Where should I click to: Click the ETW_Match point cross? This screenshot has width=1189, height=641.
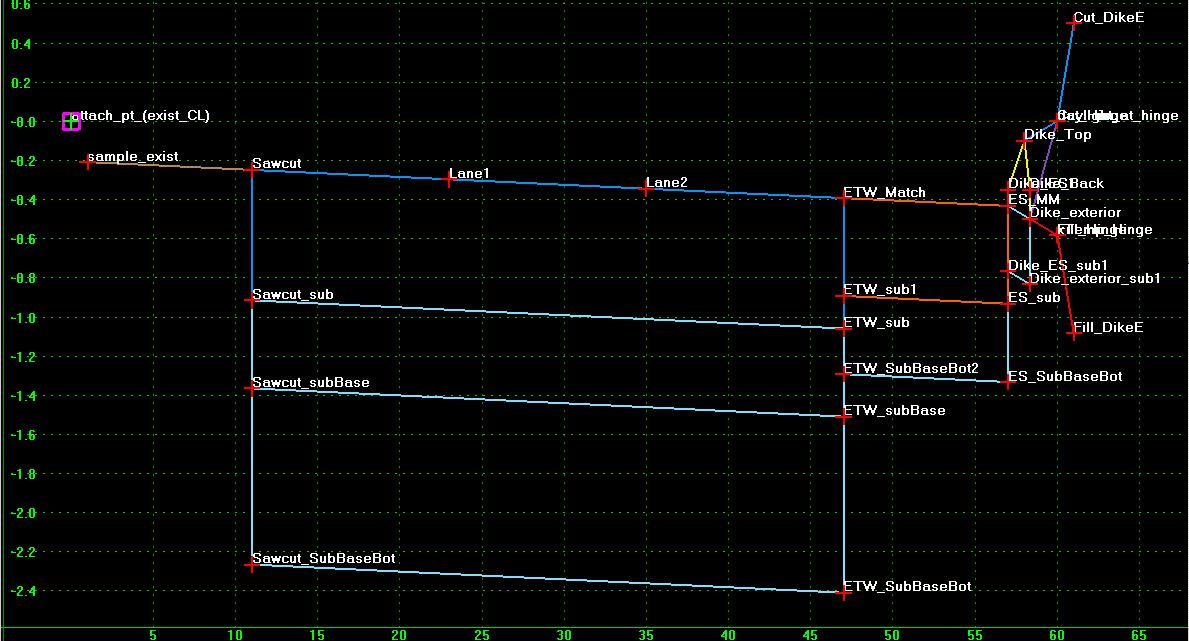[843, 198]
